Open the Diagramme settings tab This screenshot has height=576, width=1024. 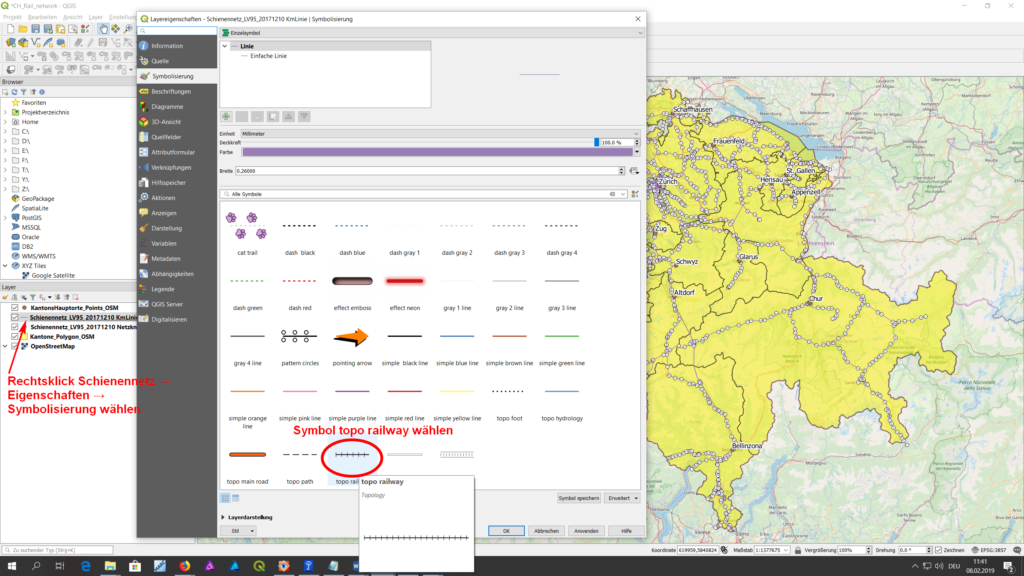point(166,106)
